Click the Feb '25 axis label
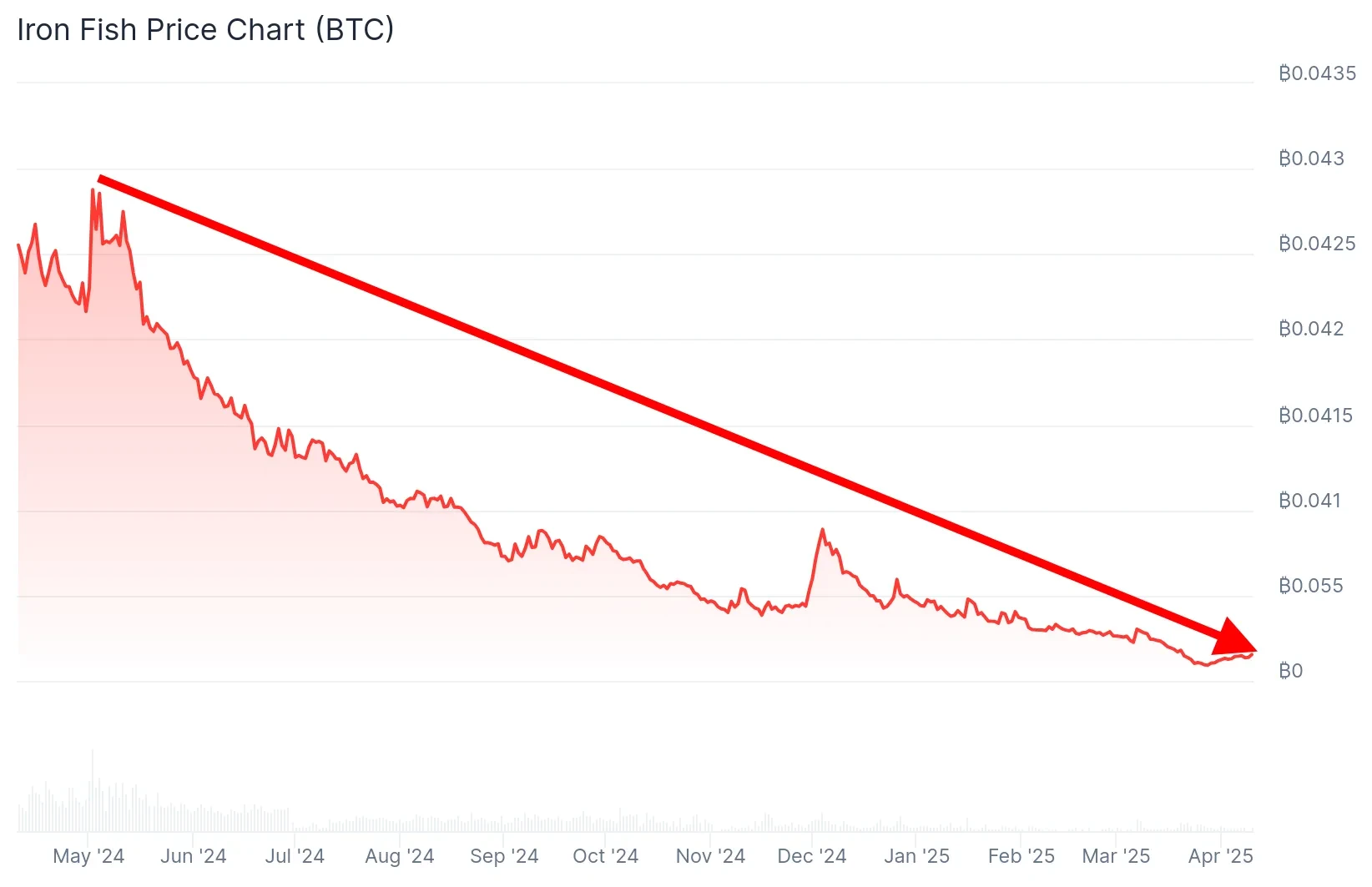 tap(1021, 856)
